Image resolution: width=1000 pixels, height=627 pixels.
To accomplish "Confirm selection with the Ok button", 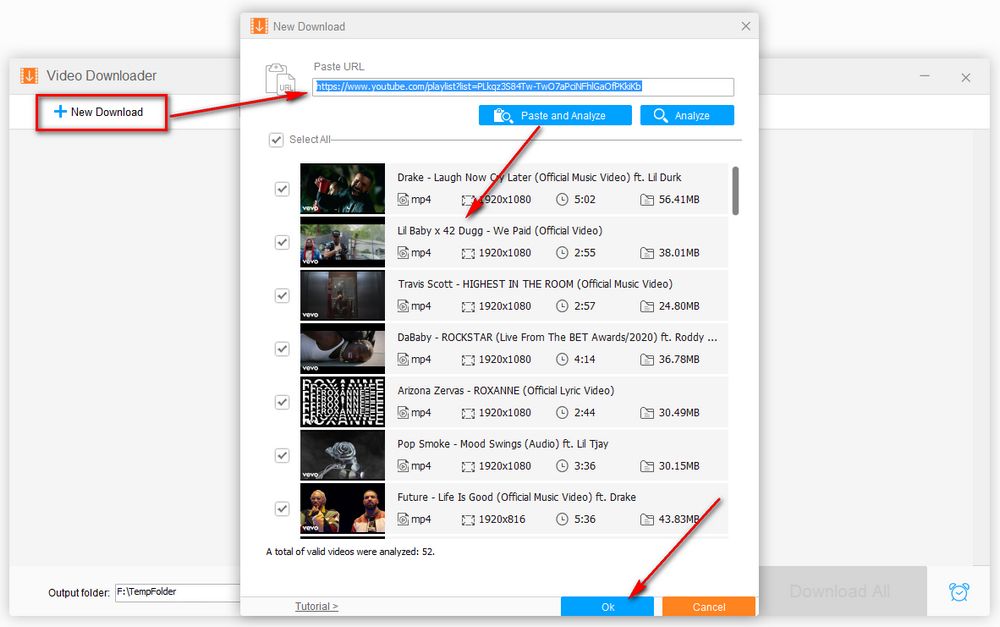I will [x=607, y=607].
